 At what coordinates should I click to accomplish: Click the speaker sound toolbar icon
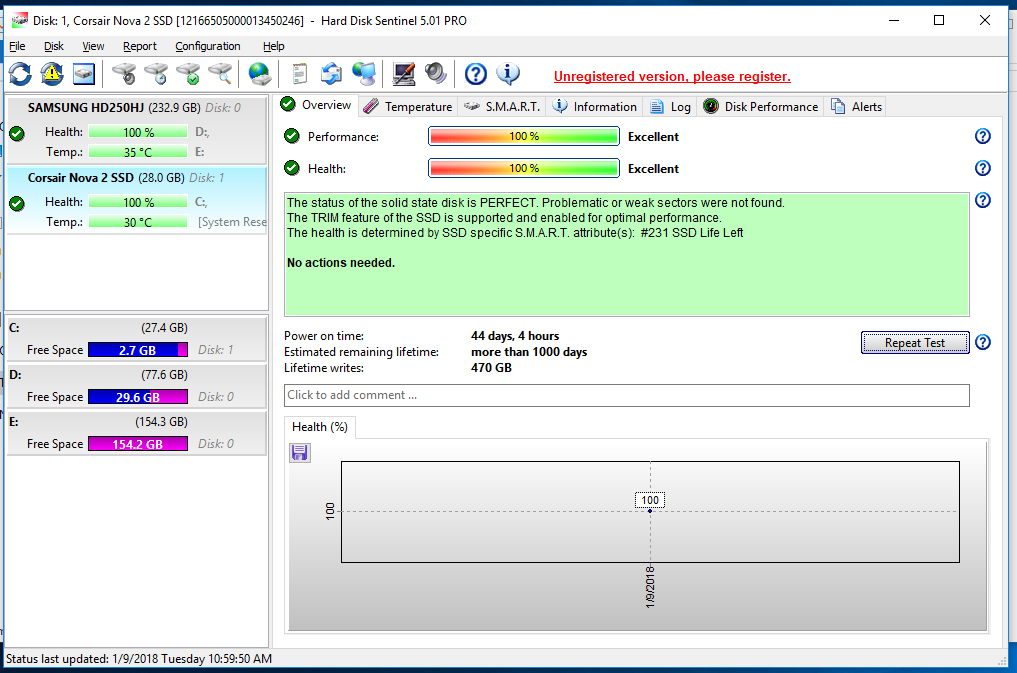(x=436, y=74)
